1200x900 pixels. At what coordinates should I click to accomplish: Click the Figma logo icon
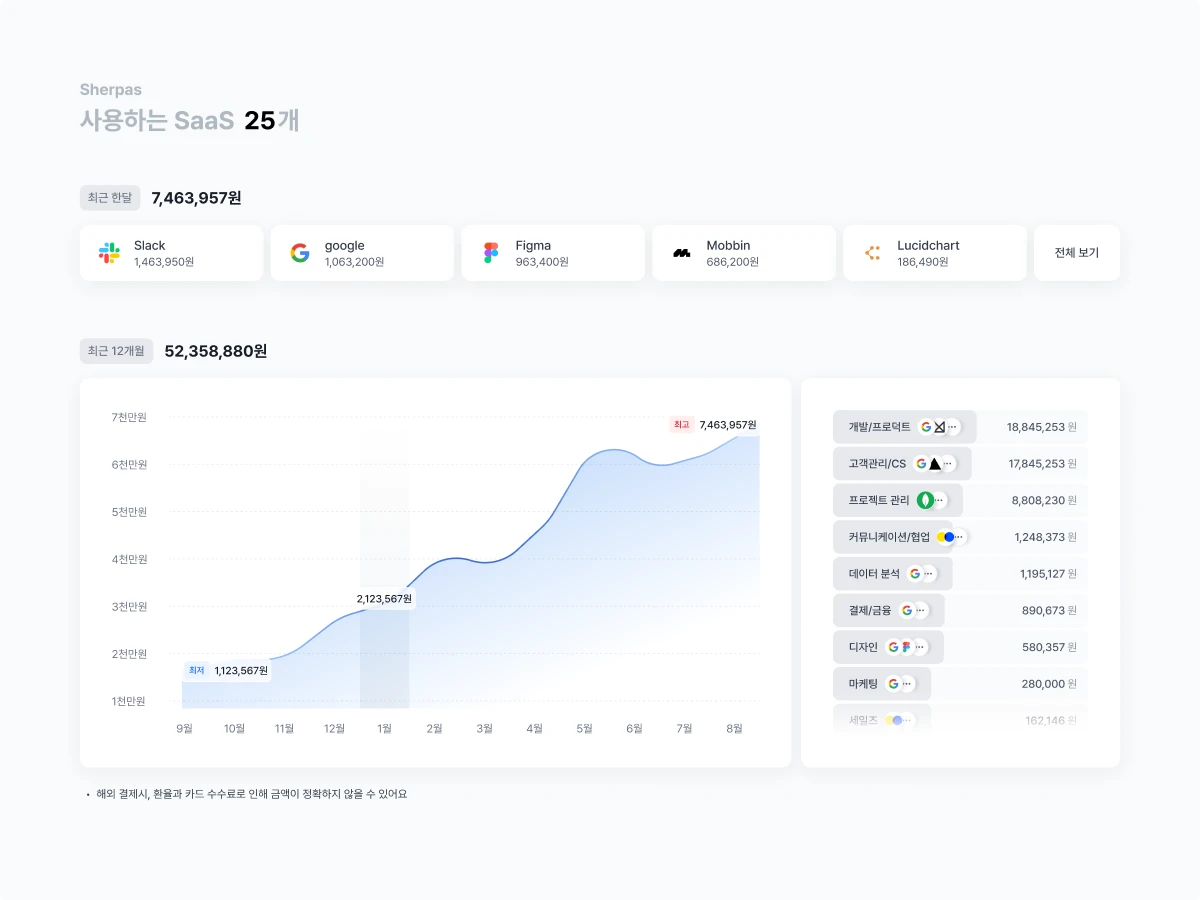coord(491,253)
